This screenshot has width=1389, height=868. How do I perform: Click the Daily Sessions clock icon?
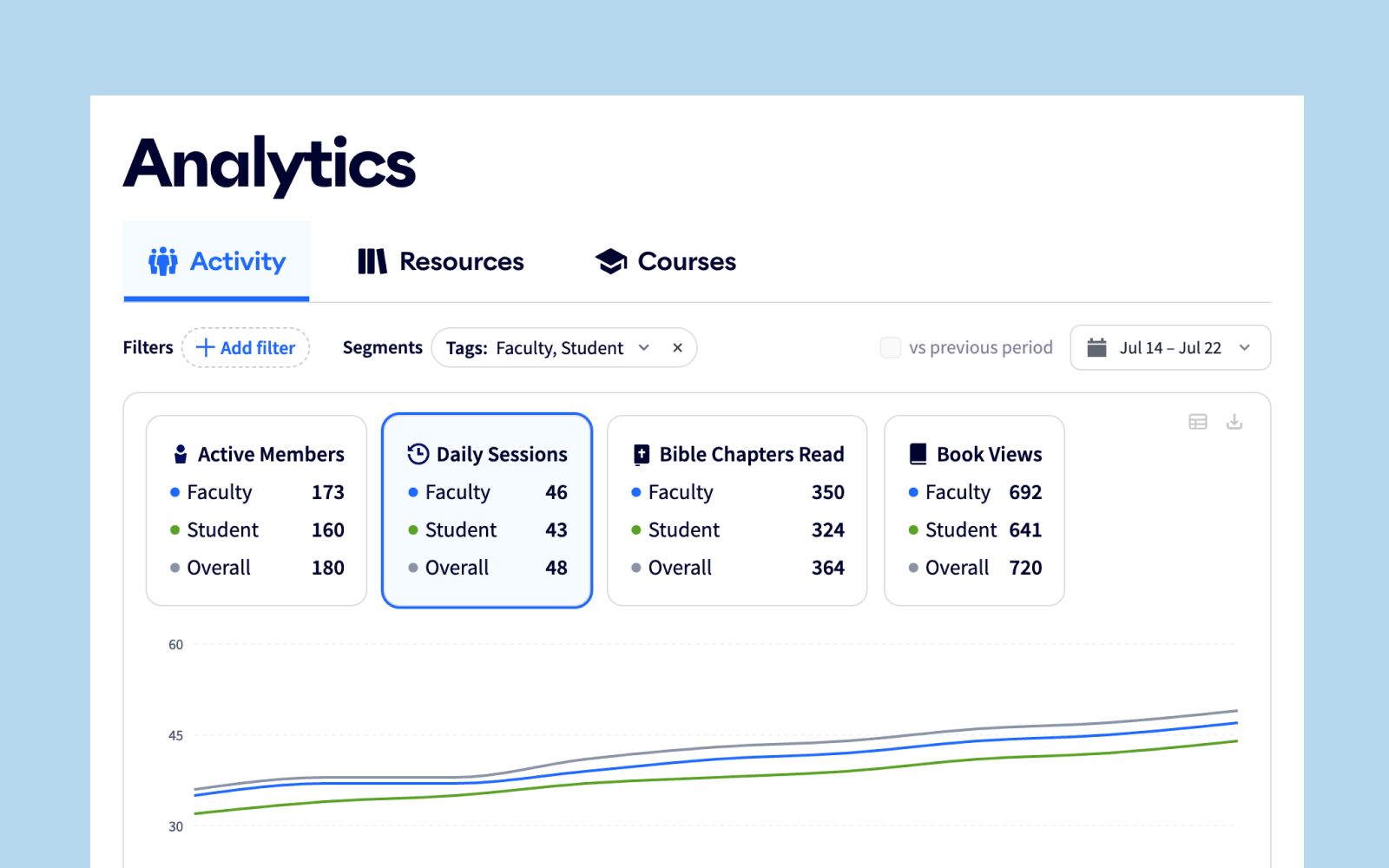click(x=418, y=454)
